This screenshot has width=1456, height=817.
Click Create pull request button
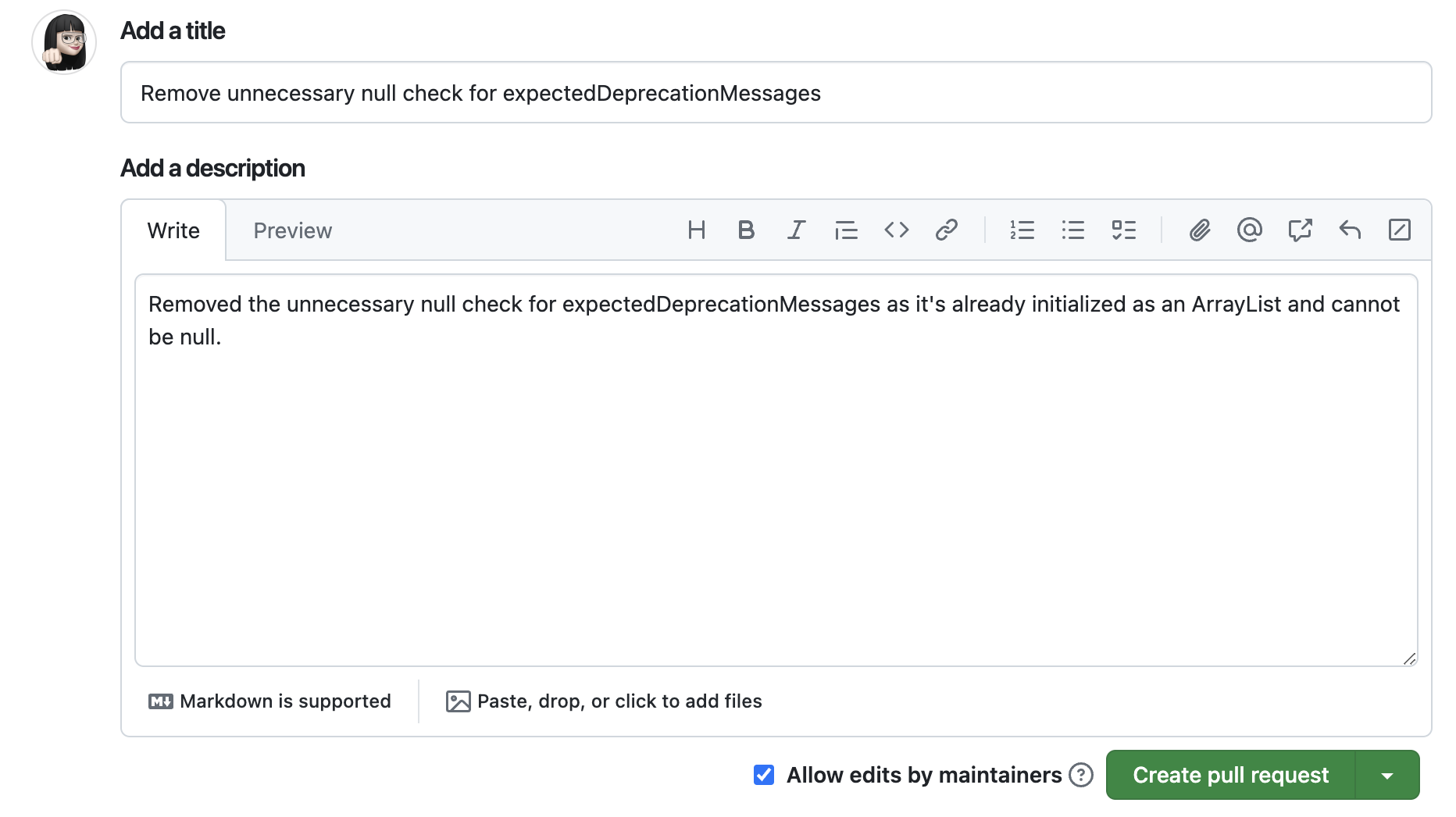pos(1230,775)
